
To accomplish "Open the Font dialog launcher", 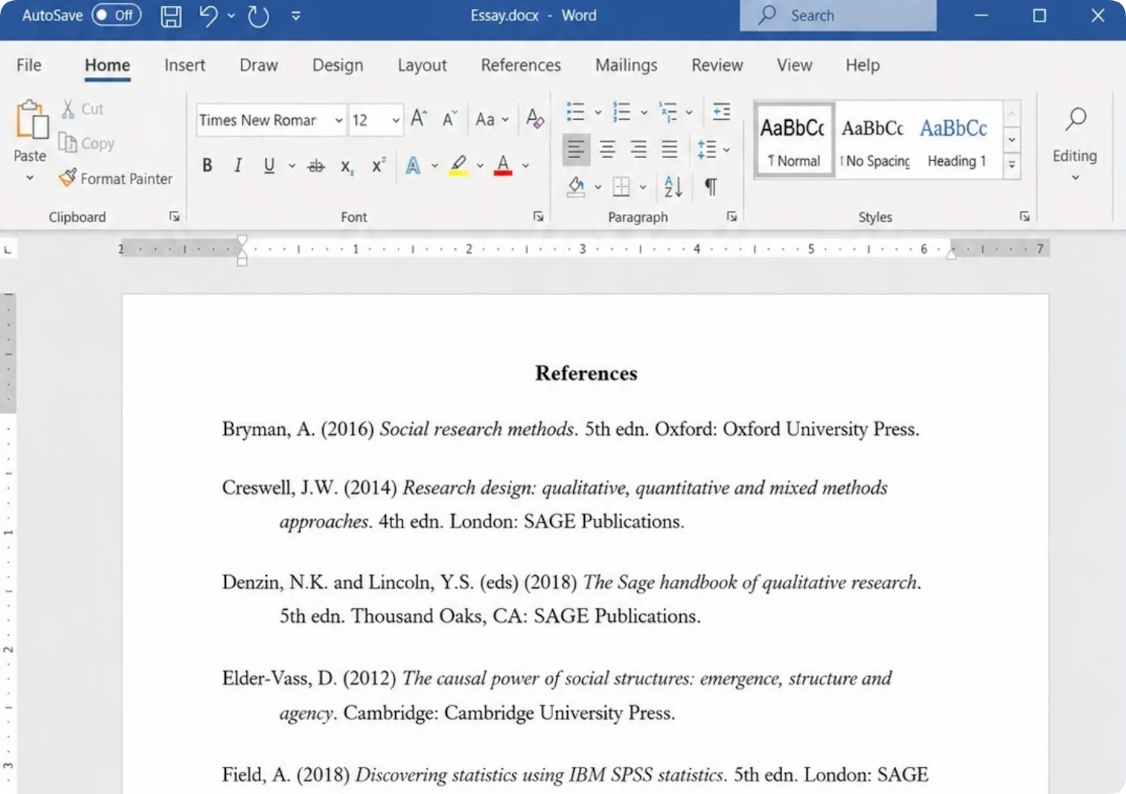I will coord(539,216).
